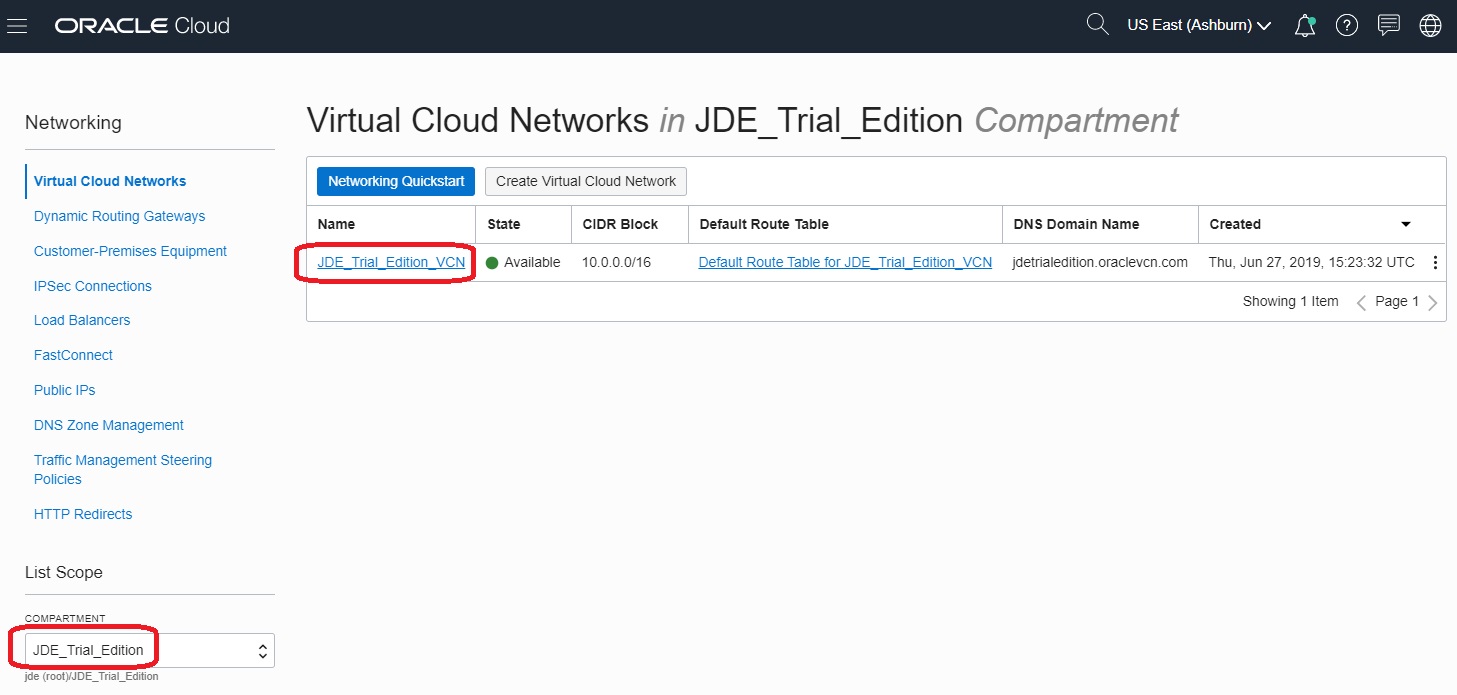Viewport: 1457px width, 695px height.
Task: Select Virtual Cloud Networks in the sidebar
Action: [110, 181]
